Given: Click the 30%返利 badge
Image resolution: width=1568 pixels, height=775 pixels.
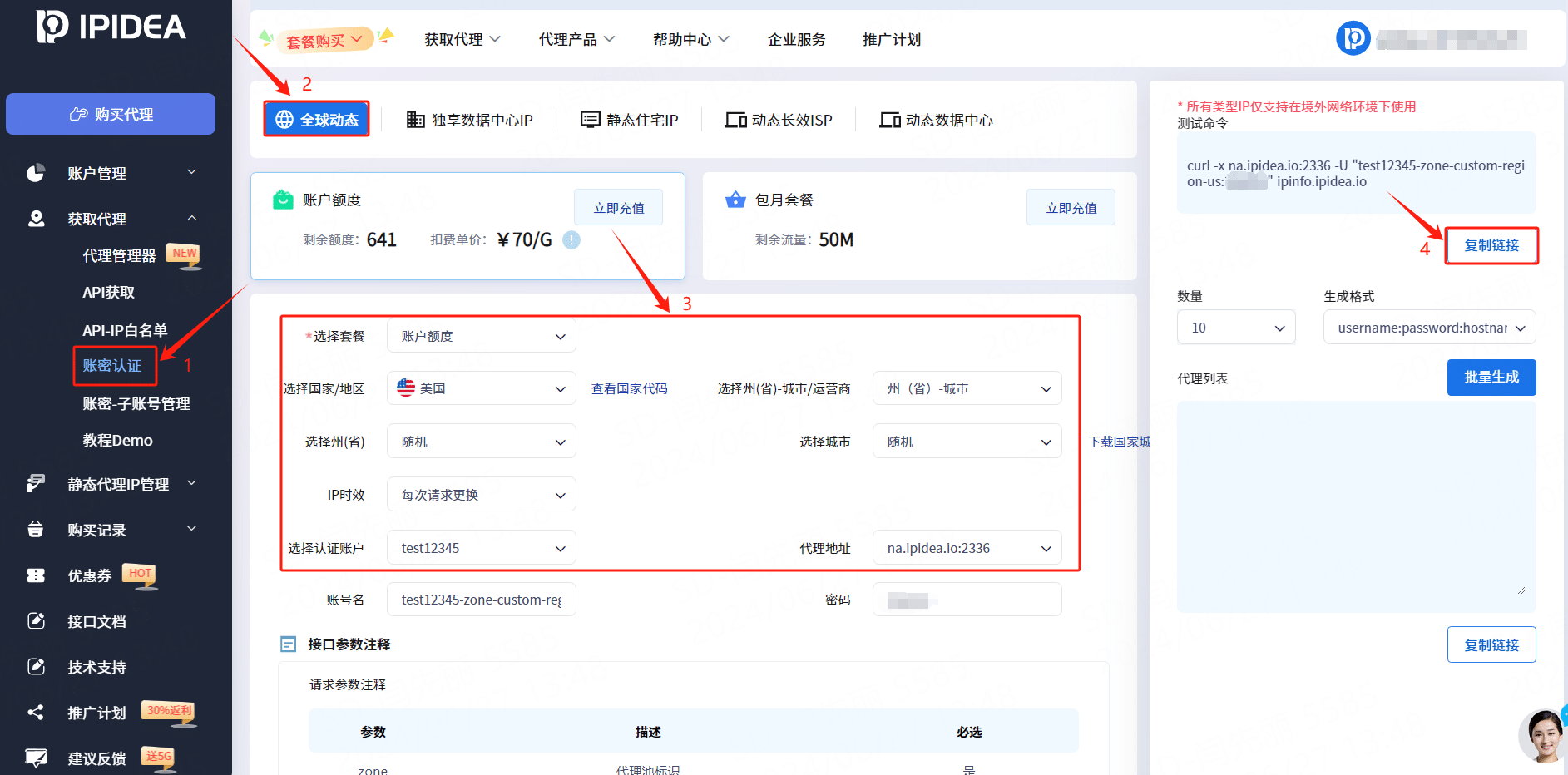Looking at the screenshot, I should click(x=170, y=712).
